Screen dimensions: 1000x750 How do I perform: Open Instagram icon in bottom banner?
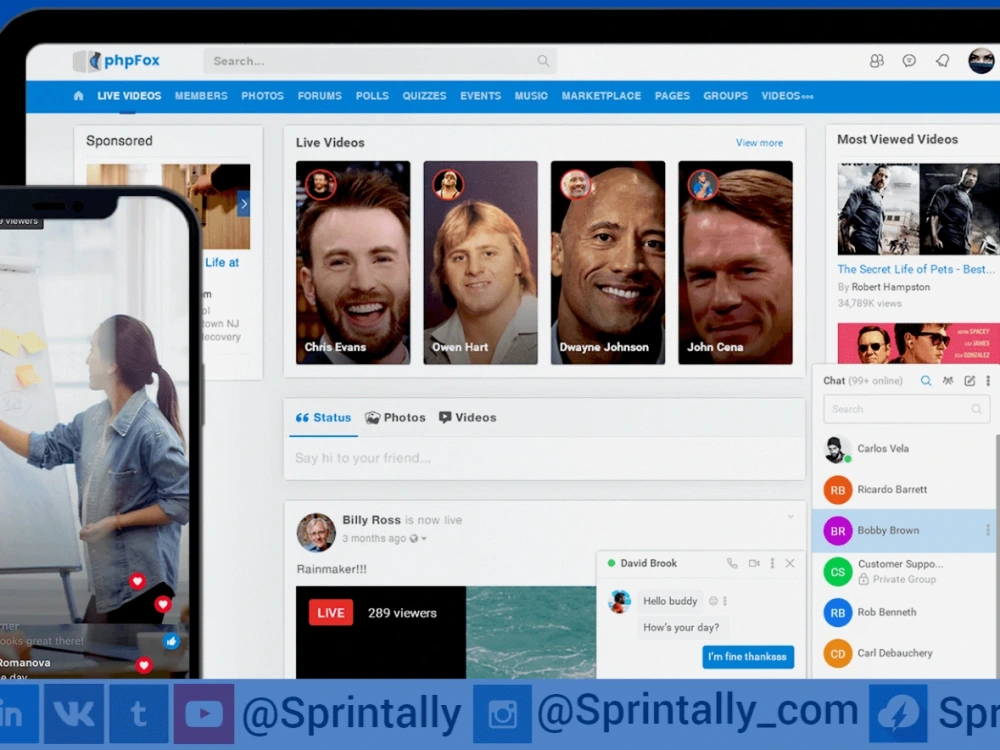[503, 714]
